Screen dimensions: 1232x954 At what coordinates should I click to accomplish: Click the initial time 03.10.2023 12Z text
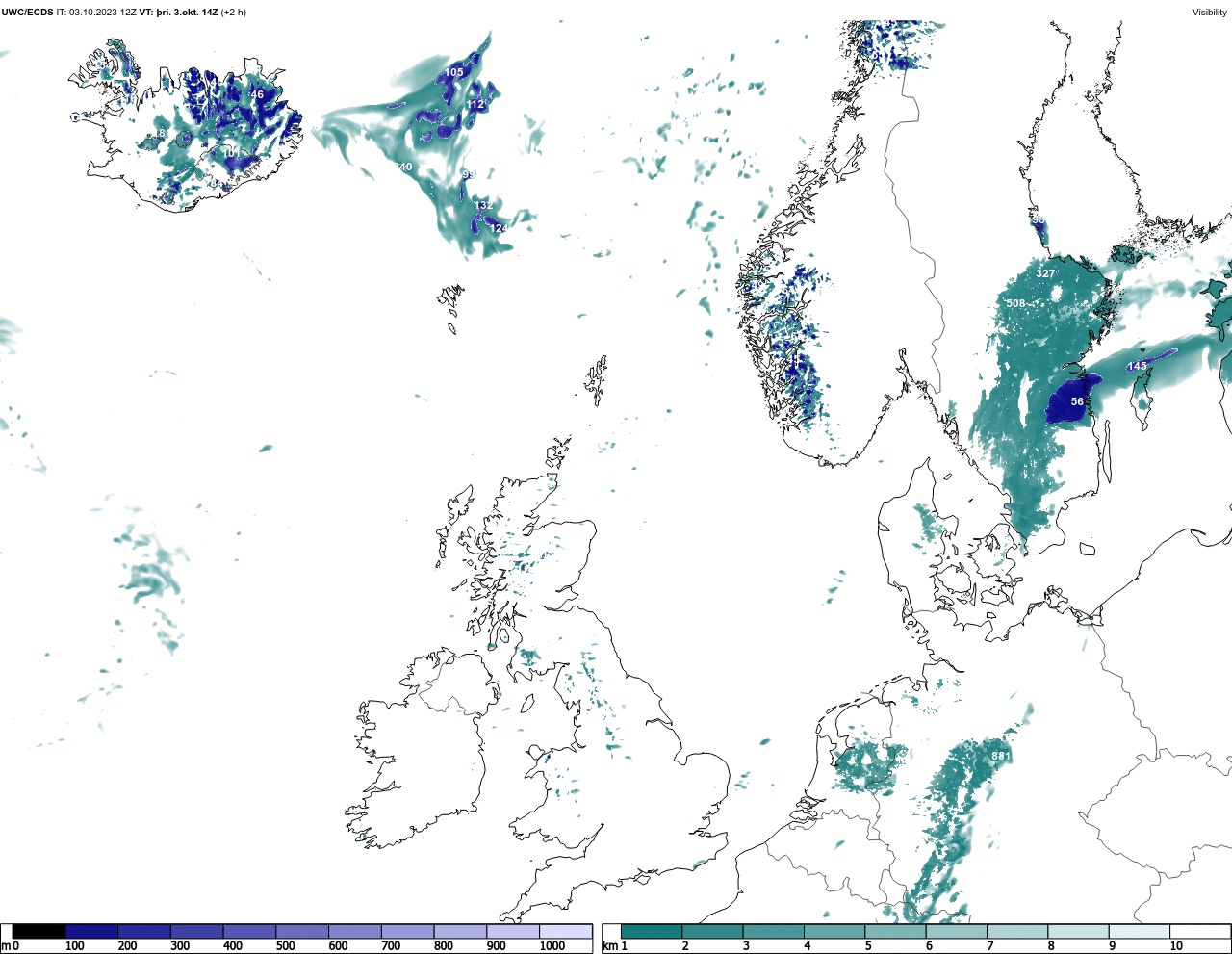coord(103,13)
